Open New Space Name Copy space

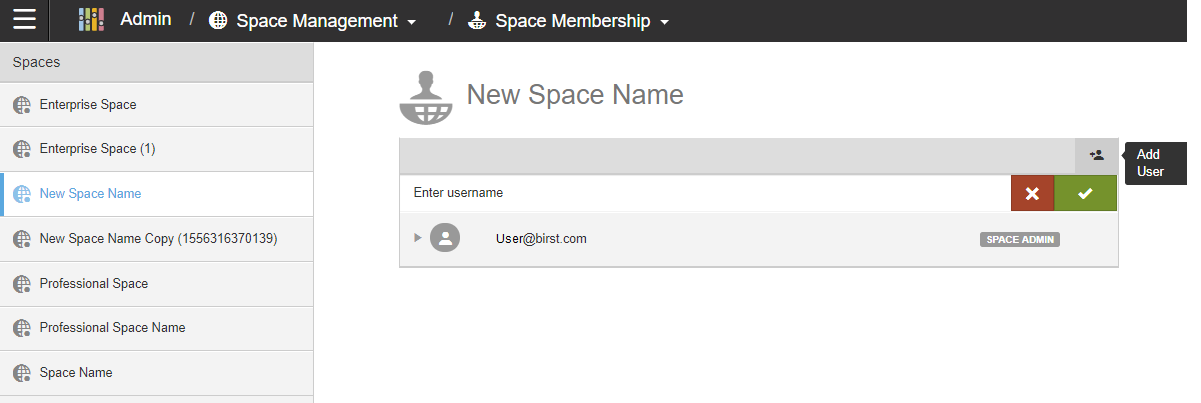pos(158,239)
